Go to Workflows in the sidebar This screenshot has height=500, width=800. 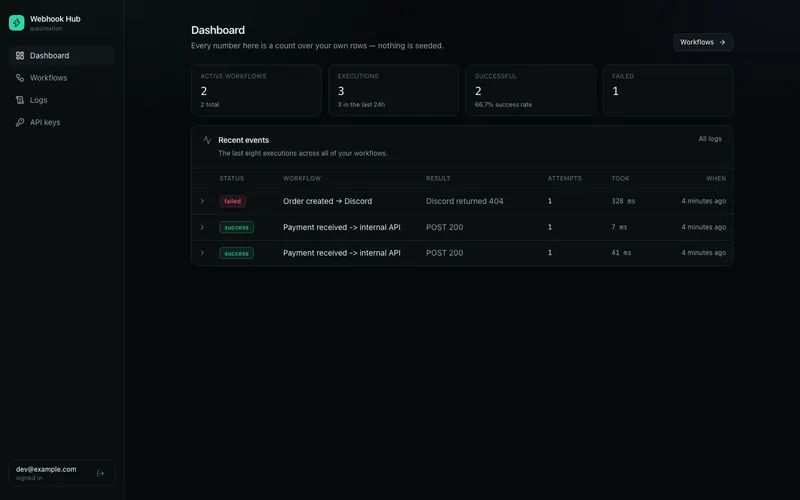(62, 78)
